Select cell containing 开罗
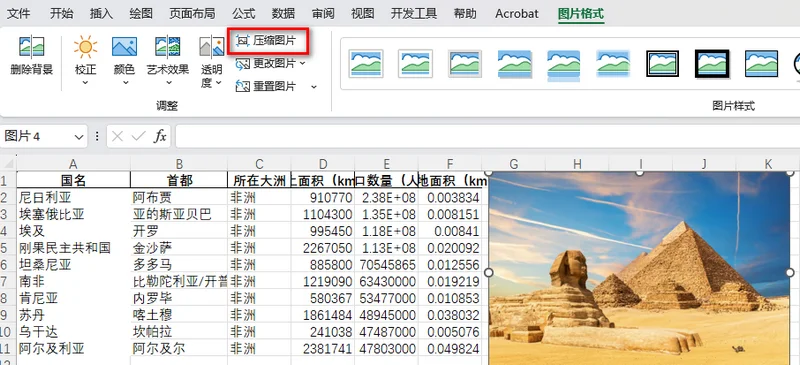The height and width of the screenshot is (365, 800). point(179,231)
